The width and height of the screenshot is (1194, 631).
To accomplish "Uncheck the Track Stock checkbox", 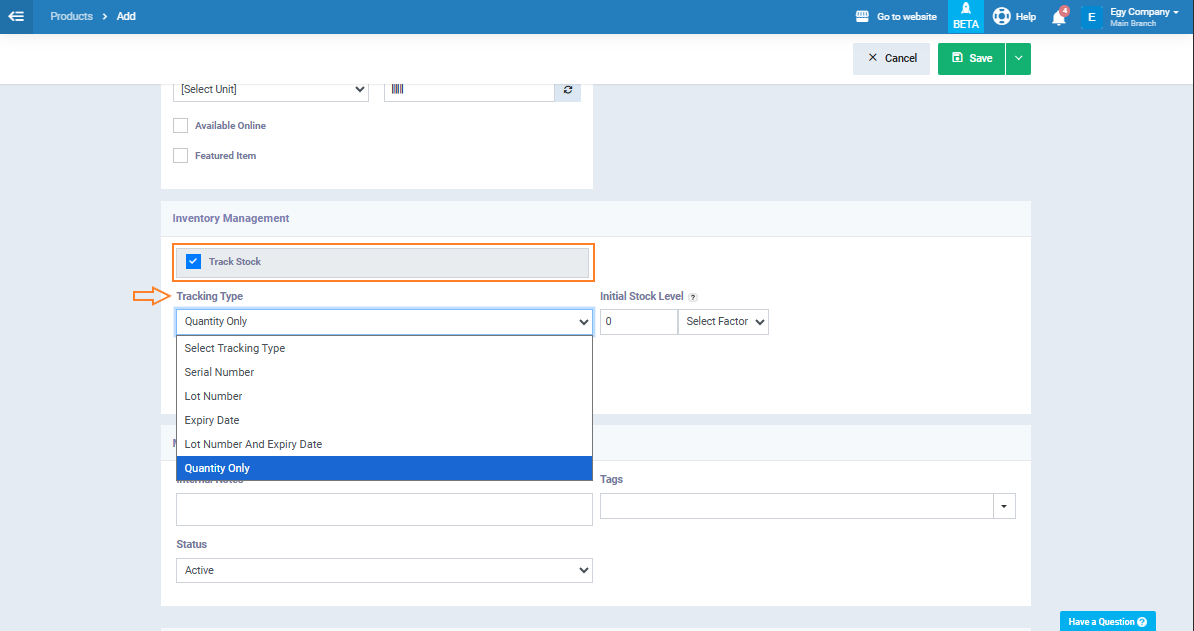I will point(194,262).
